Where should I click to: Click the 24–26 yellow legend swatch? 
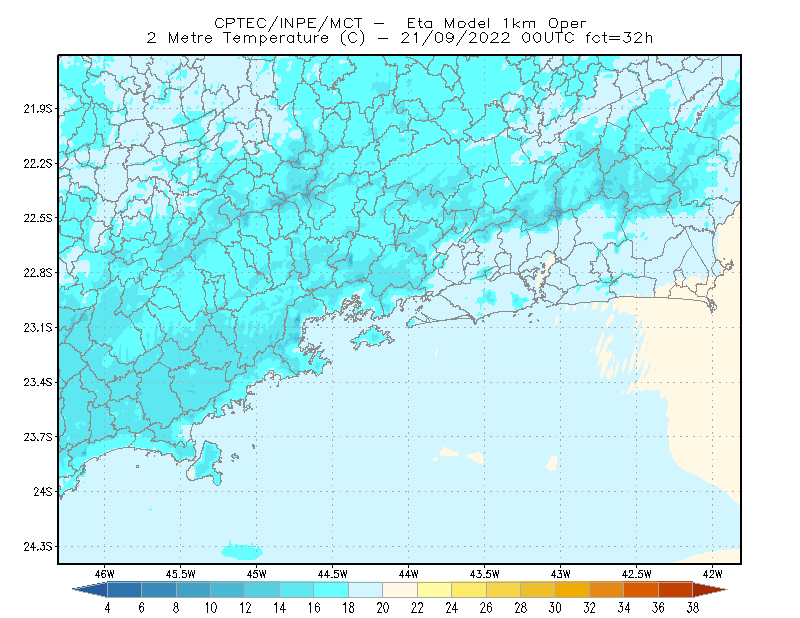click(x=469, y=589)
